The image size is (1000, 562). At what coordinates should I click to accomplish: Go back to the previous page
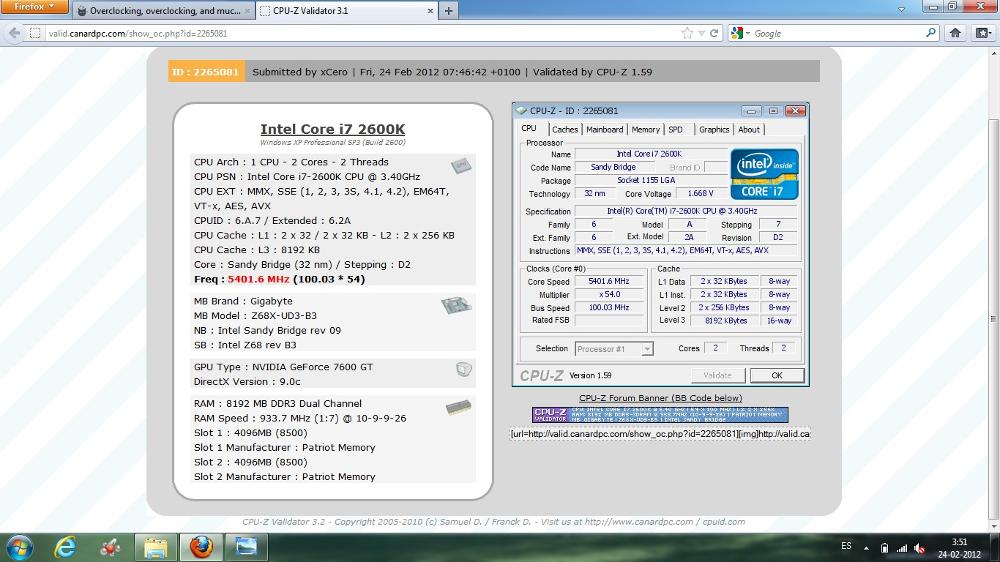point(14,33)
